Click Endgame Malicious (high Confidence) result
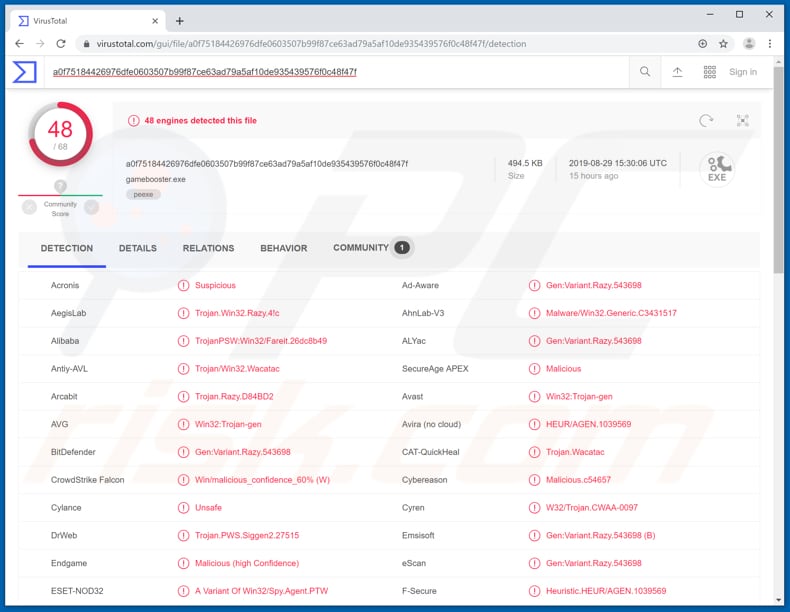Image resolution: width=790 pixels, height=612 pixels. (247, 563)
